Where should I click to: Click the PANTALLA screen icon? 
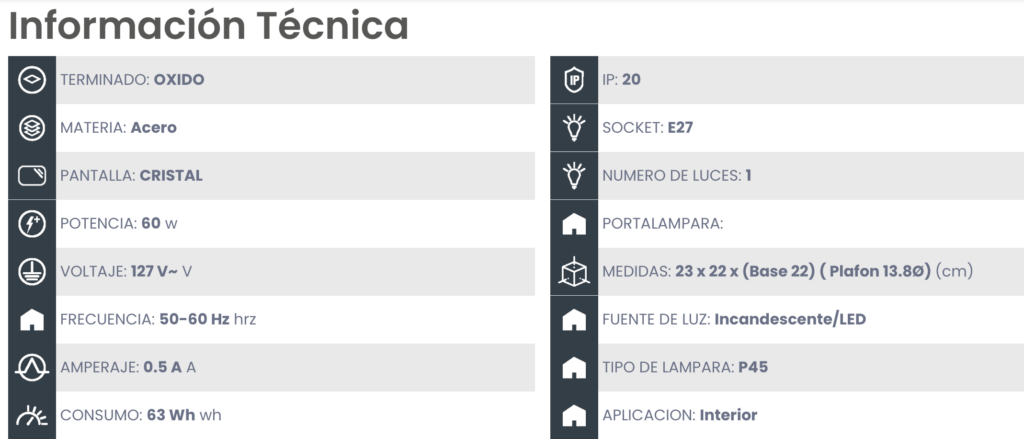[x=32, y=176]
